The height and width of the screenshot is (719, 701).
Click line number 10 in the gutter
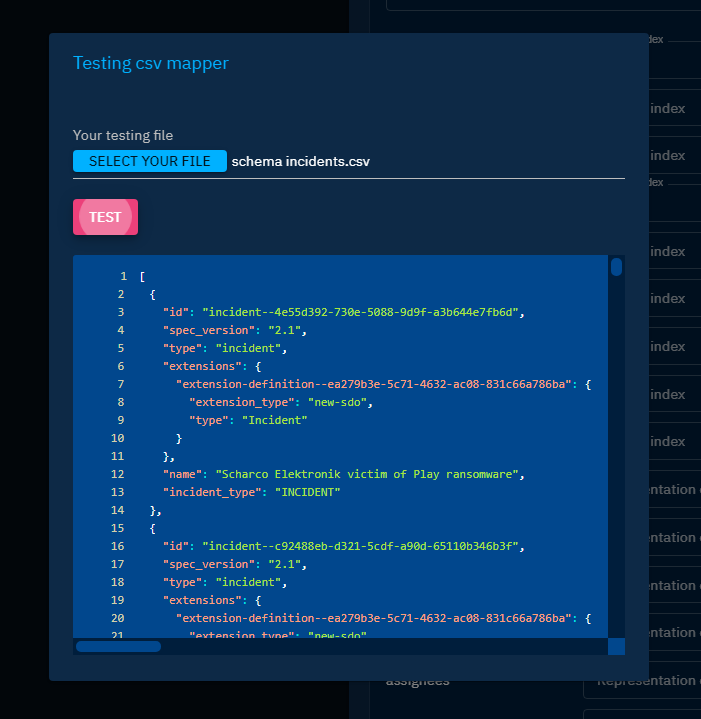pyautogui.click(x=118, y=438)
